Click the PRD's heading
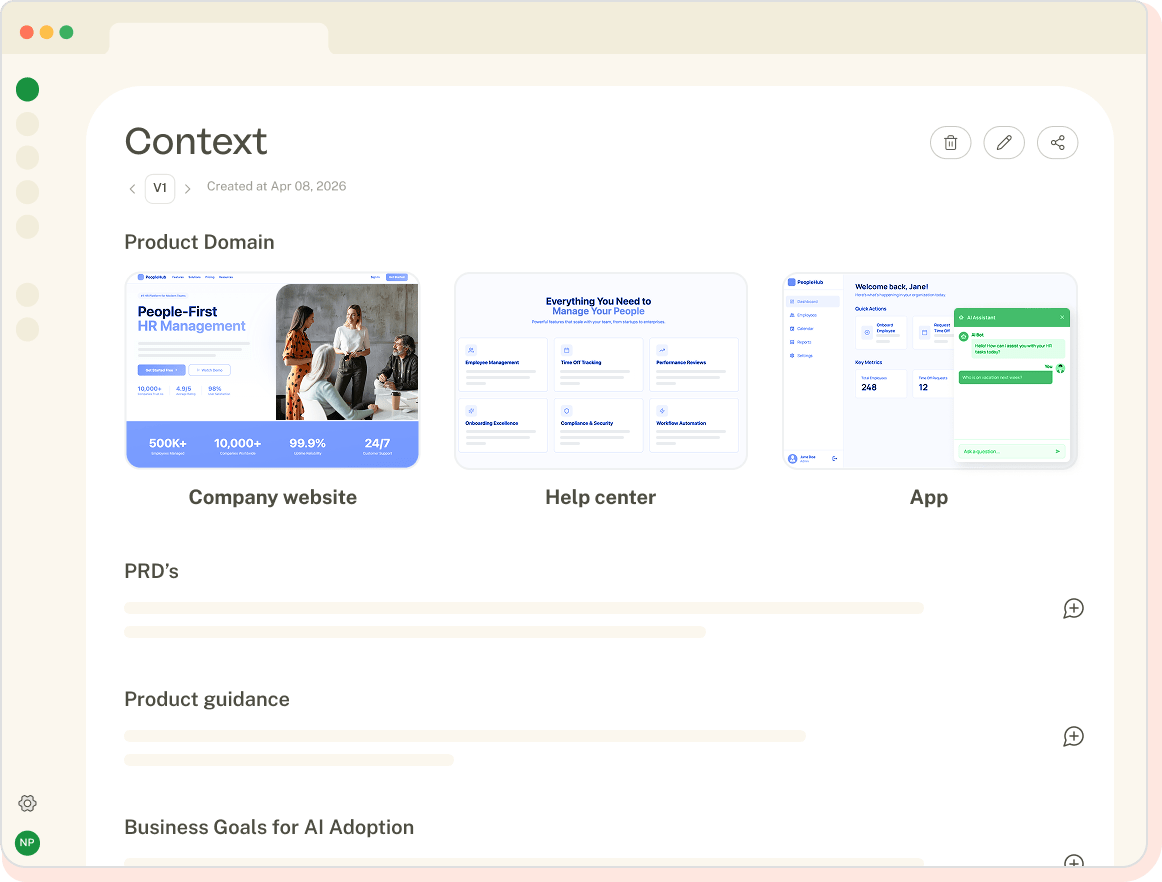 pos(151,571)
